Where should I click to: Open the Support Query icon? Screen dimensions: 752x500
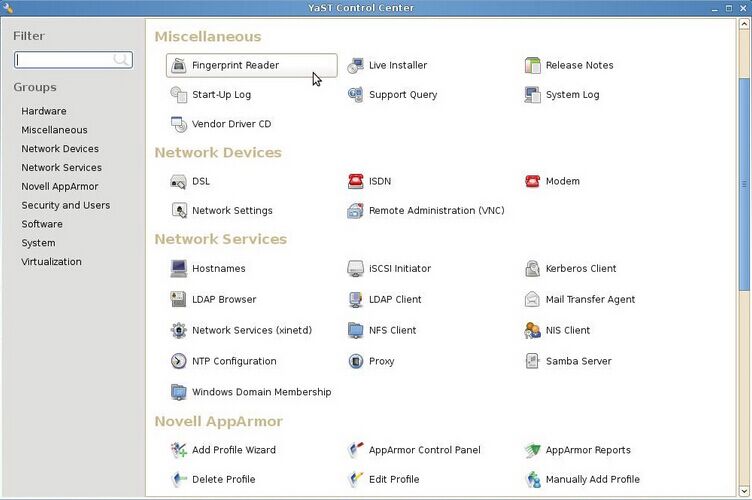(x=355, y=94)
